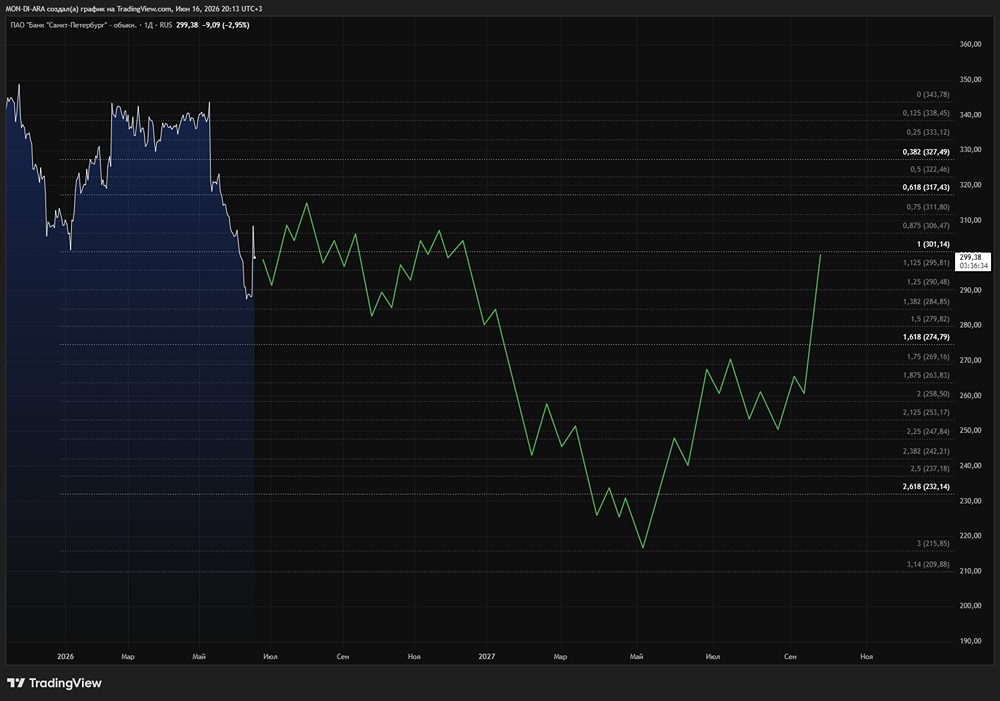Click the 250,00 price axis label
The width and height of the screenshot is (1000, 701).
pyautogui.click(x=970, y=431)
